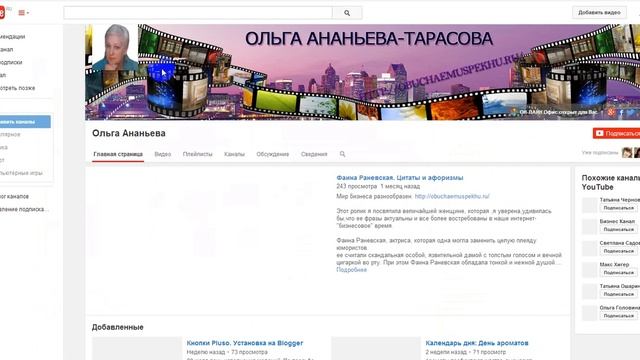640x360 pixels.
Task: Open the Макс Хигер channel name
Action: [x=614, y=264]
